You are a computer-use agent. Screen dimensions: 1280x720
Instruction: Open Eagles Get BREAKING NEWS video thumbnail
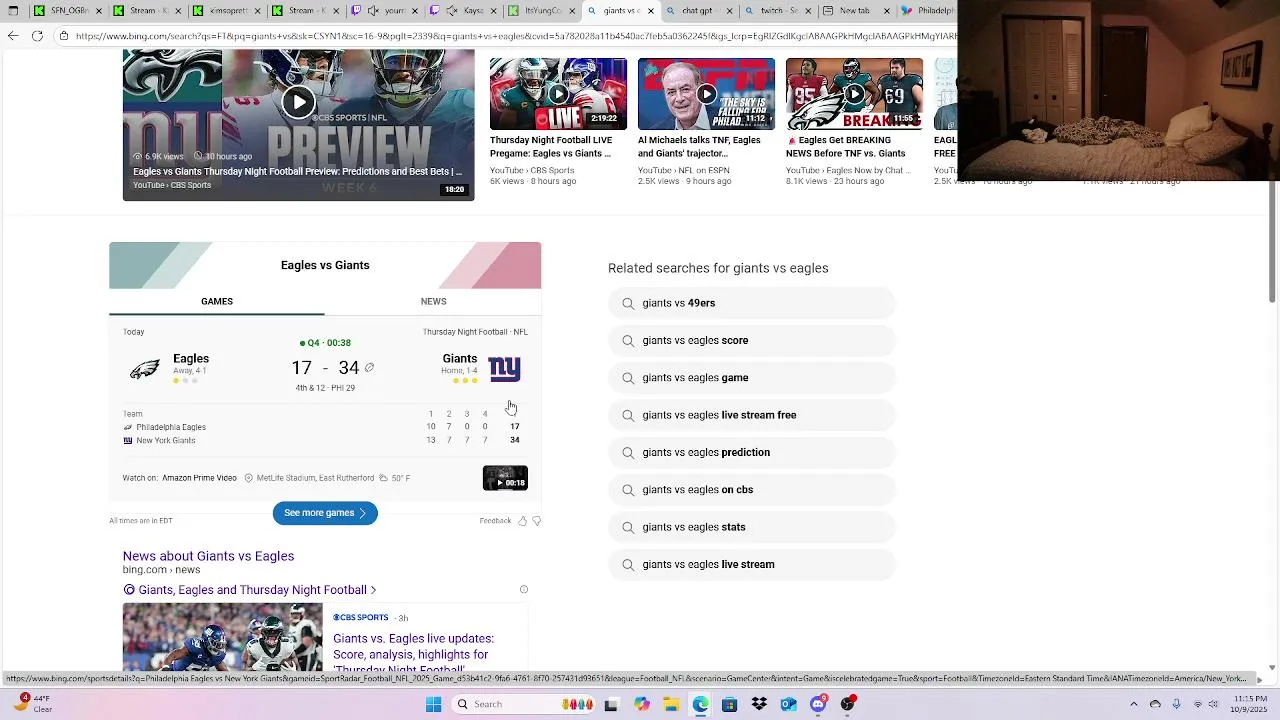coord(854,94)
